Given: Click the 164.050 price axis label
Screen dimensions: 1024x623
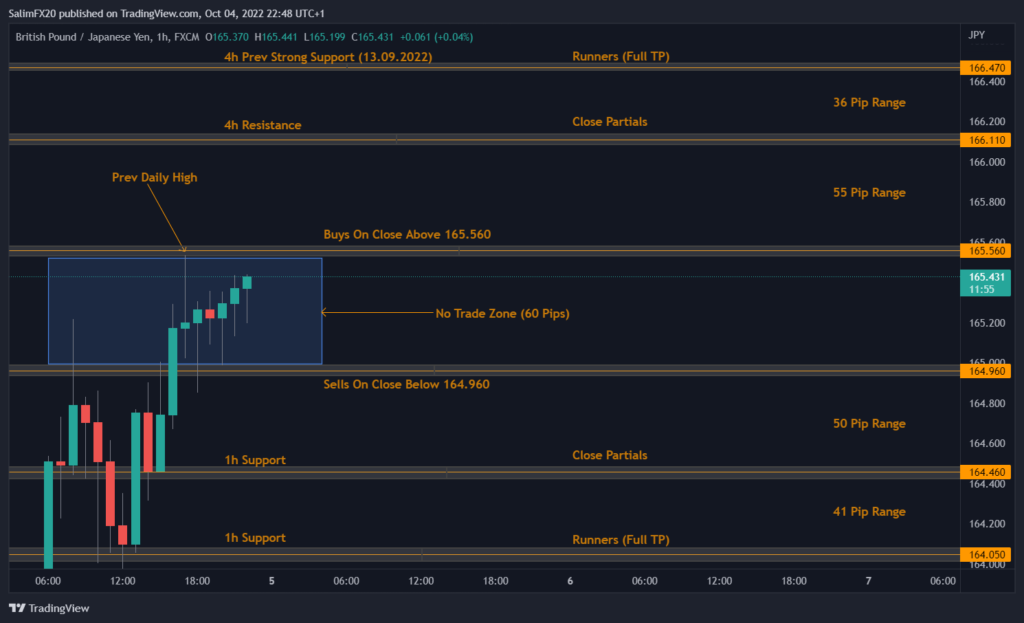Looking at the screenshot, I should tap(984, 555).
